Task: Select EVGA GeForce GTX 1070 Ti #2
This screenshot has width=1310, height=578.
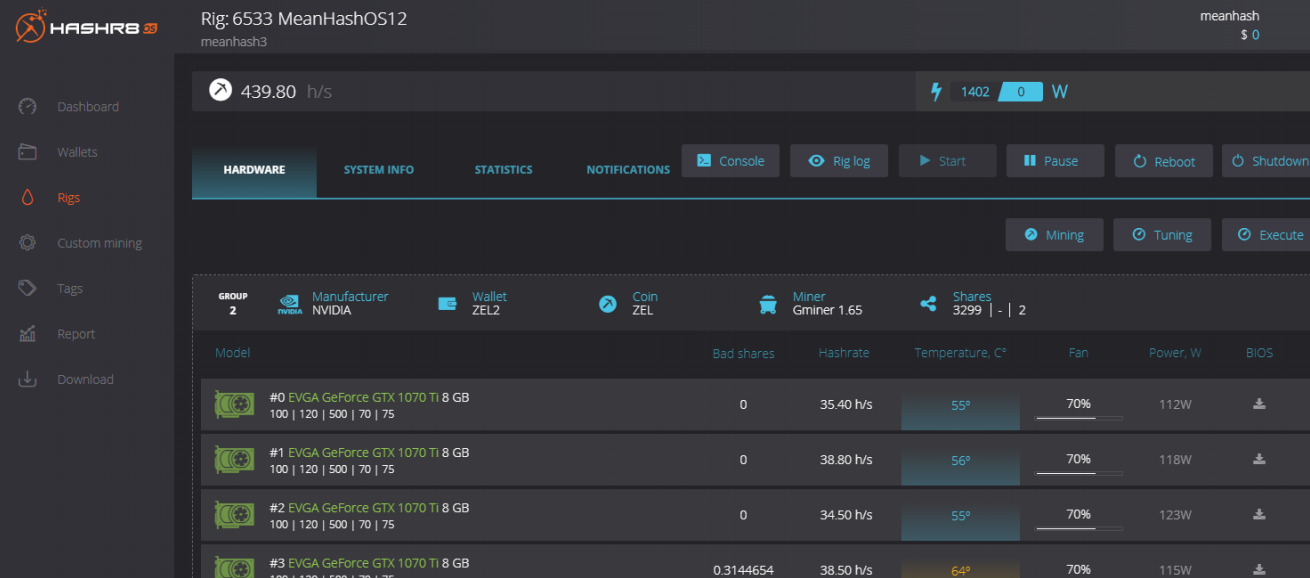Action: click(363, 507)
